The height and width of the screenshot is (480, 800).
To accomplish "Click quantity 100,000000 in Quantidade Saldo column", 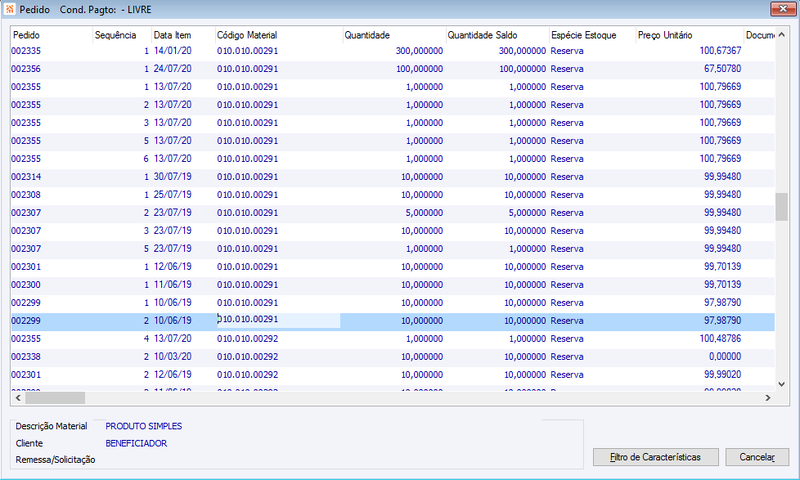I will pyautogui.click(x=522, y=69).
